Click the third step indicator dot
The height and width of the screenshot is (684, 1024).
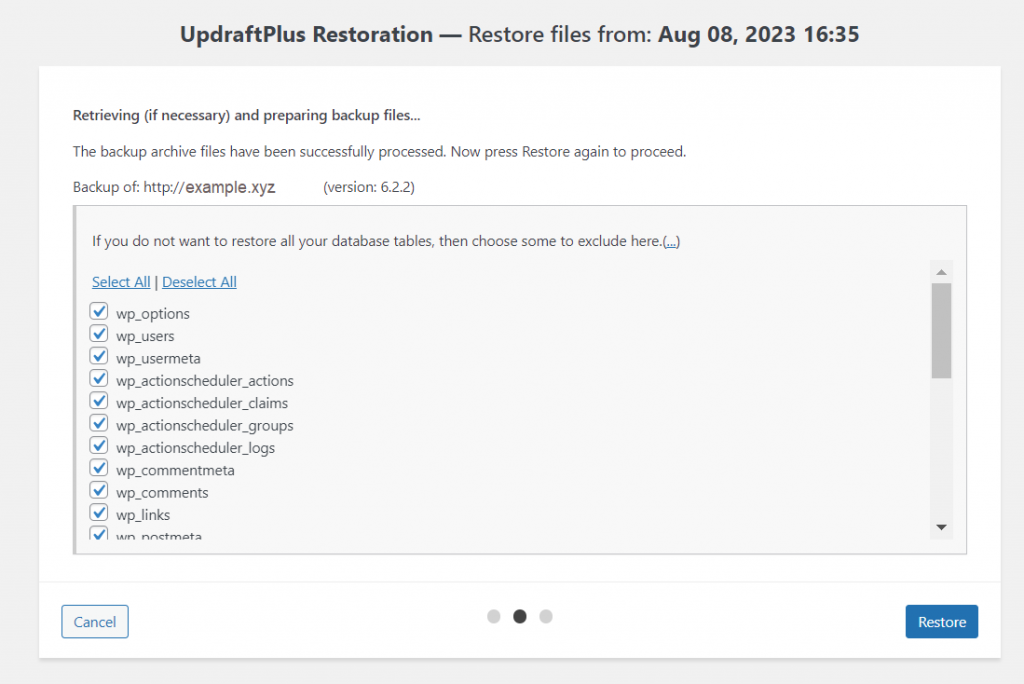546,617
